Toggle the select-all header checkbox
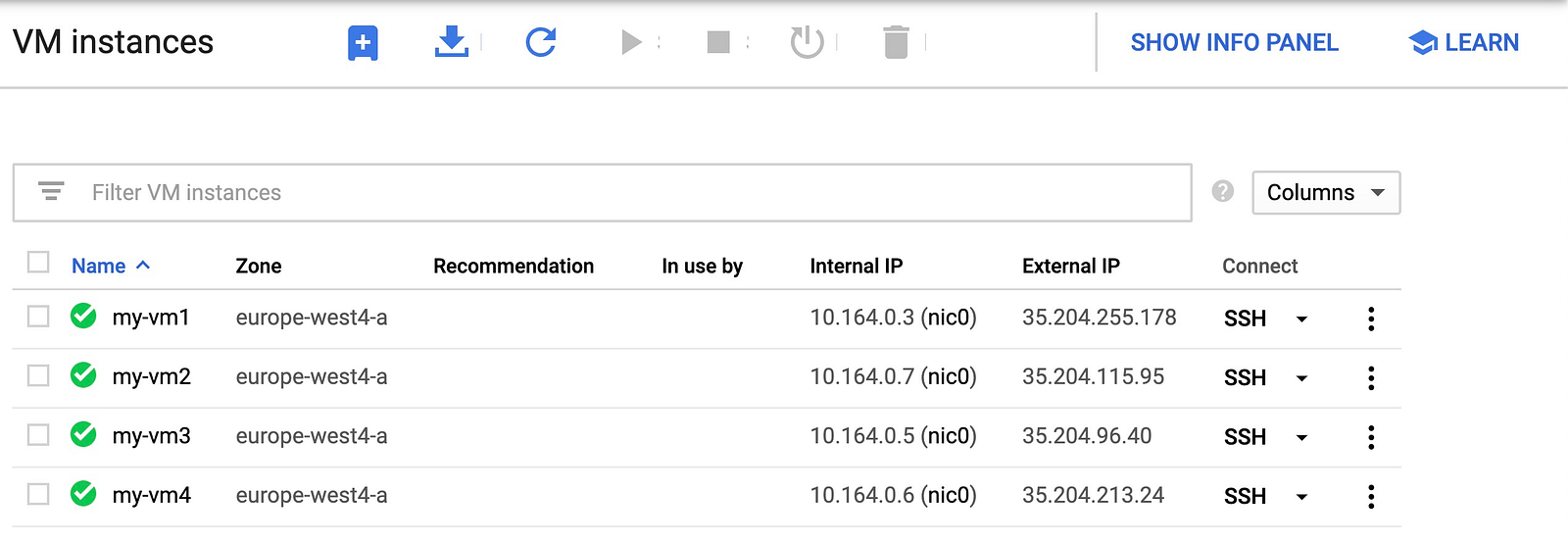 point(38,263)
